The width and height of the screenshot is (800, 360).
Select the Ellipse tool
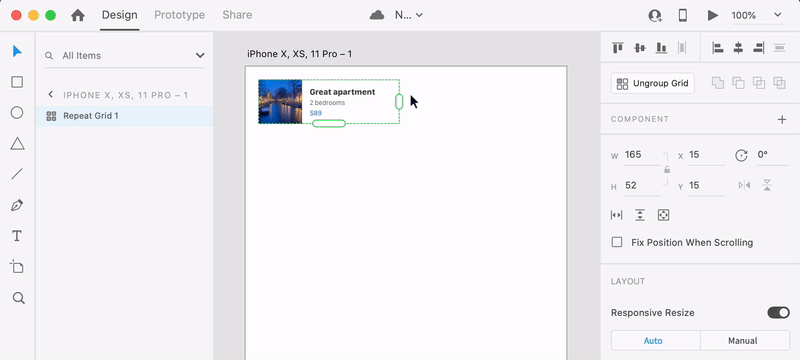pos(17,113)
